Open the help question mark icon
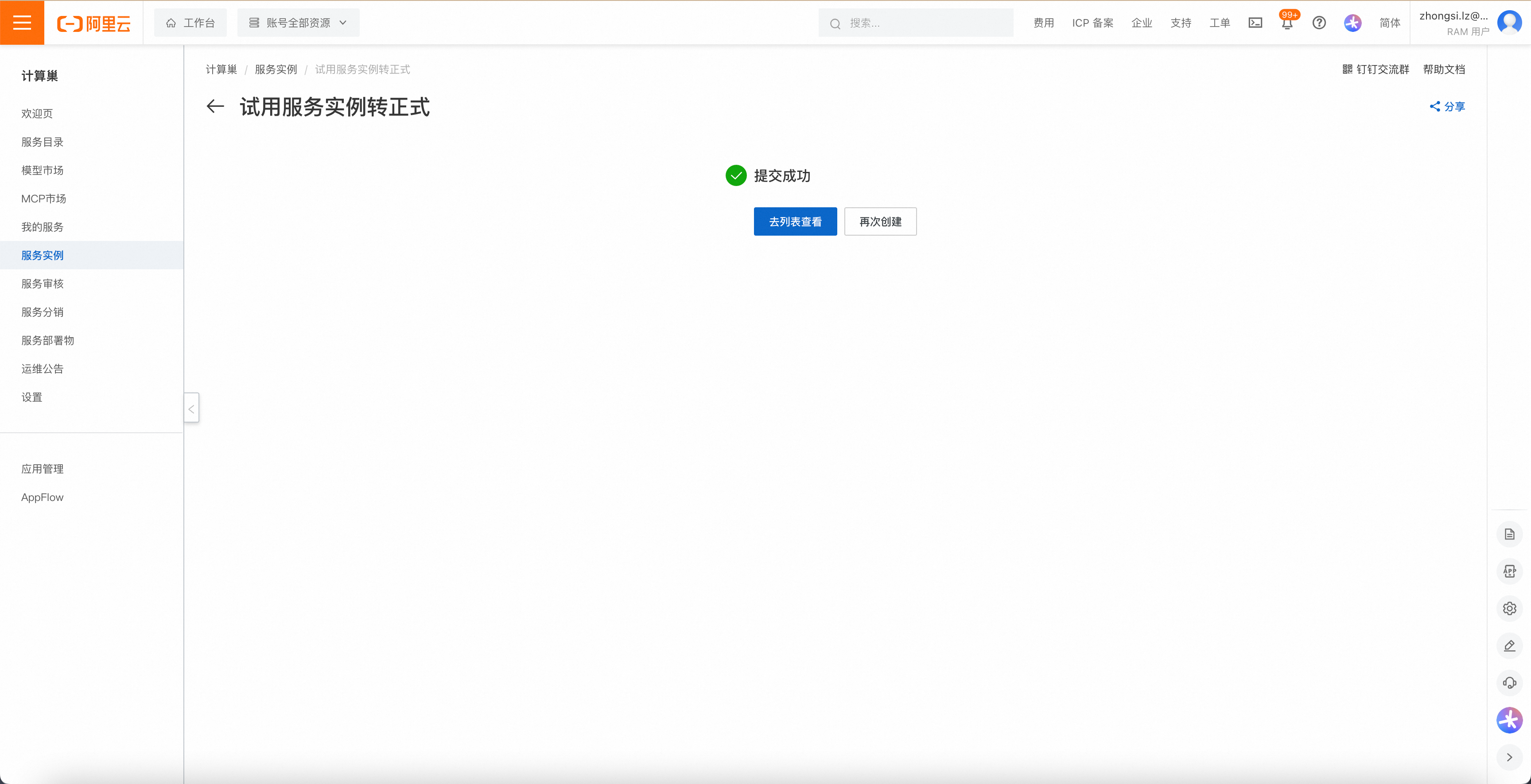The width and height of the screenshot is (1531, 784). coord(1319,23)
